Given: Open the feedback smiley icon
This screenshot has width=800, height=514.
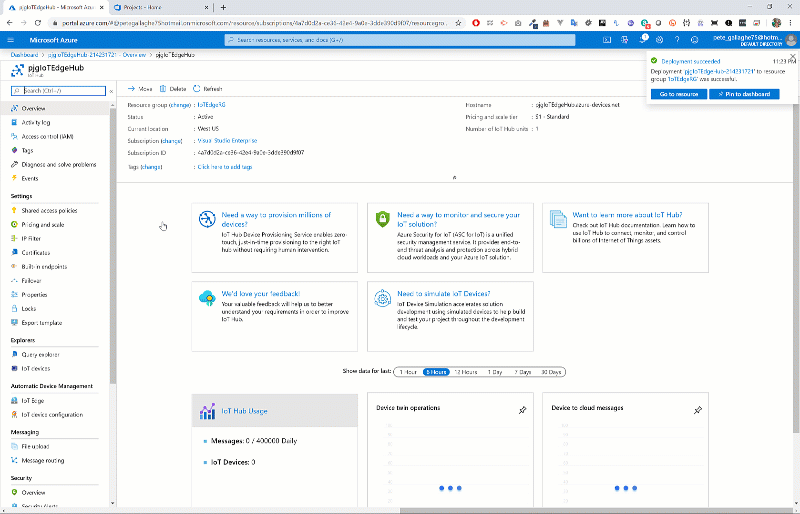Looking at the screenshot, I should pyautogui.click(x=694, y=40).
